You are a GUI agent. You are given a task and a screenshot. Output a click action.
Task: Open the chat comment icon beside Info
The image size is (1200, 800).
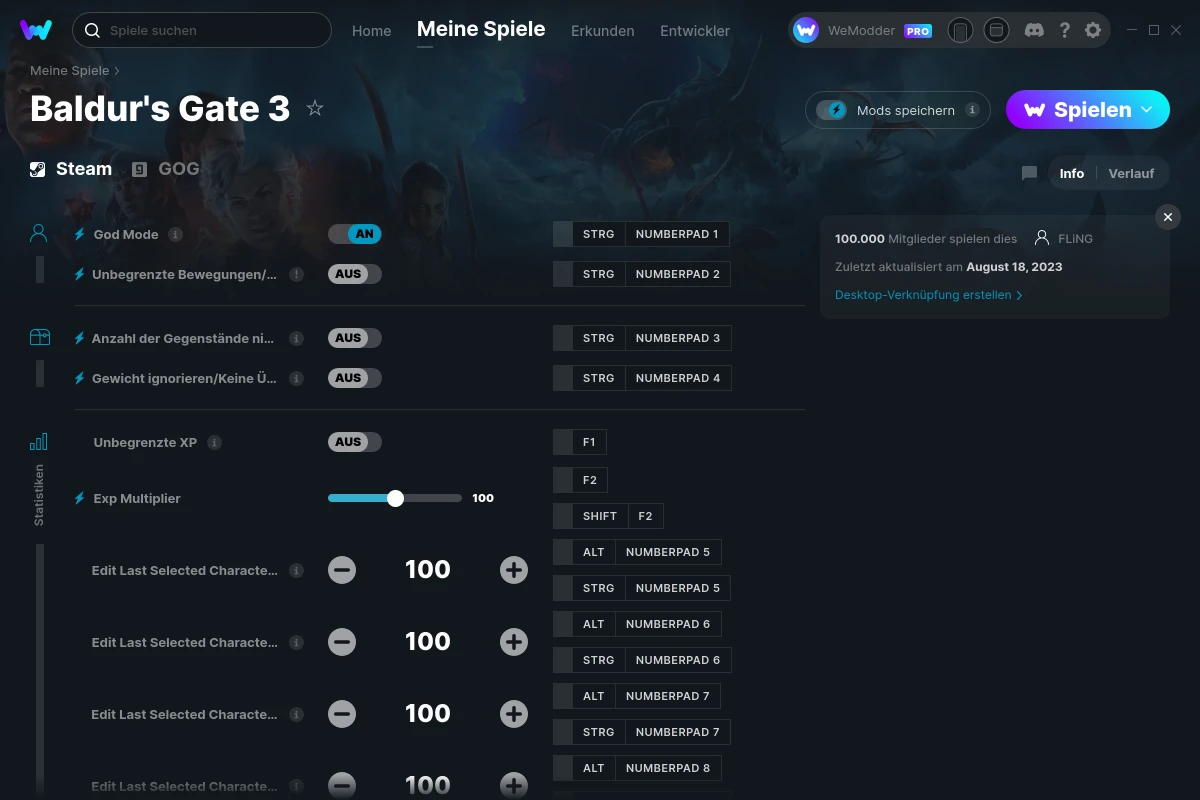[1029, 173]
